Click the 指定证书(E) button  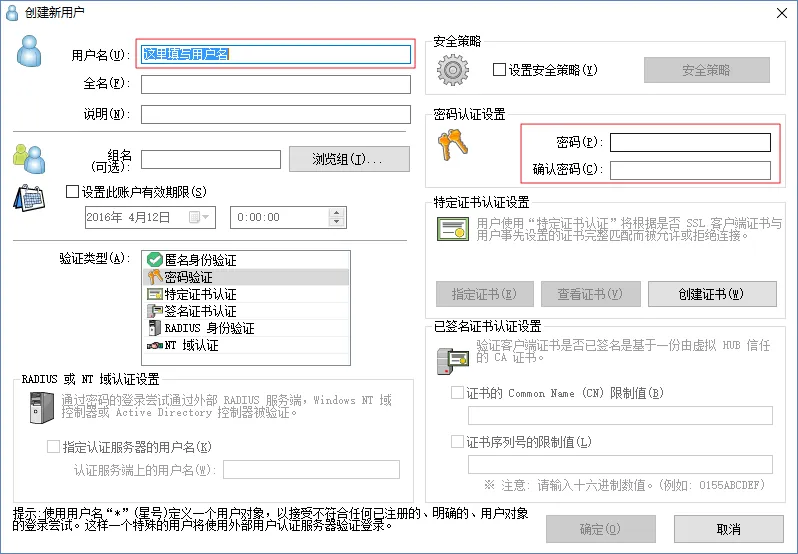pos(484,294)
